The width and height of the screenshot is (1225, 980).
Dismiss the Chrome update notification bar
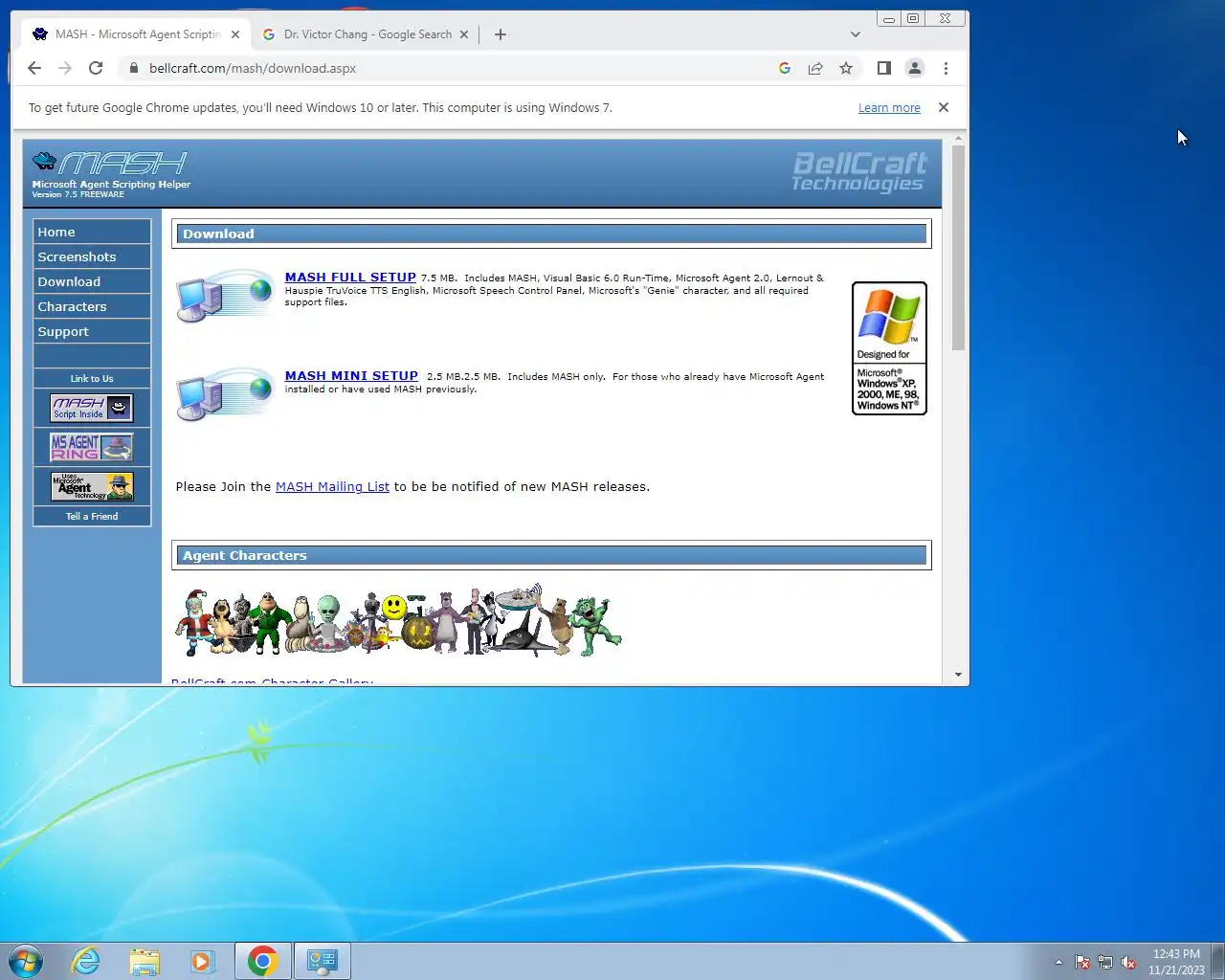[x=944, y=107]
